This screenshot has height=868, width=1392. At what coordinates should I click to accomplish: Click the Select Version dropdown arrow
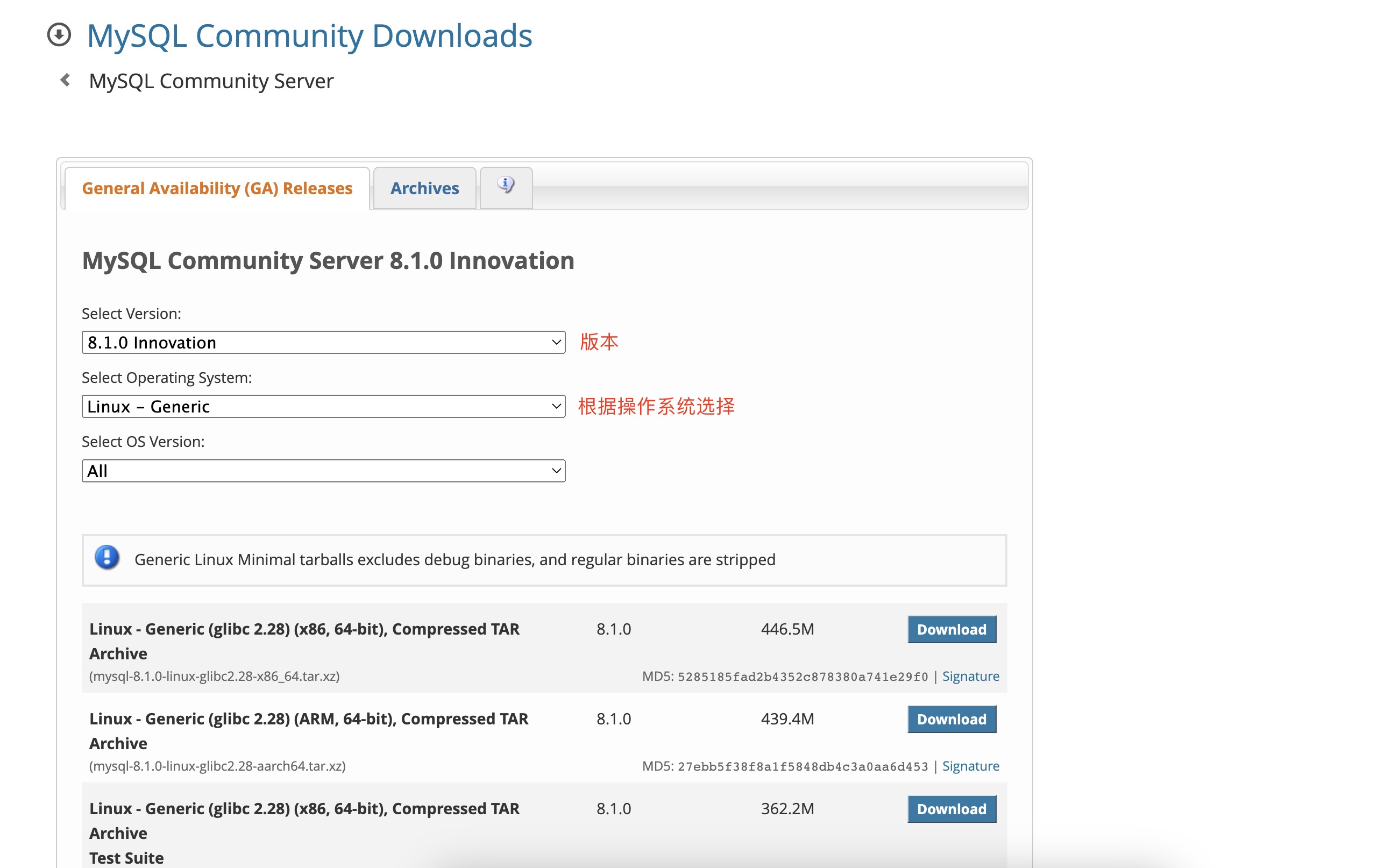(x=556, y=343)
